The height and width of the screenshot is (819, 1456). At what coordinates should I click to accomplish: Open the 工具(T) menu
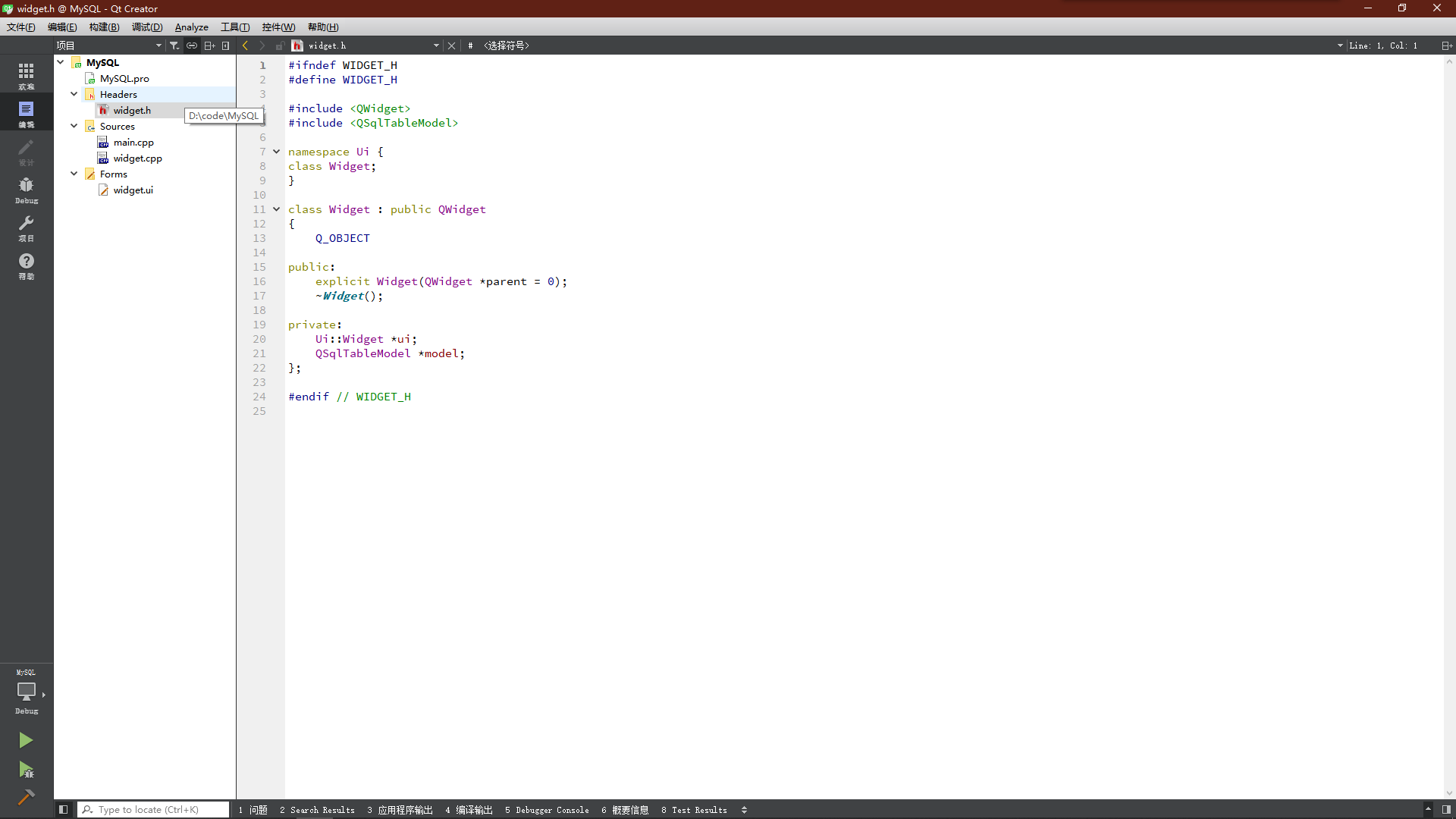click(235, 27)
